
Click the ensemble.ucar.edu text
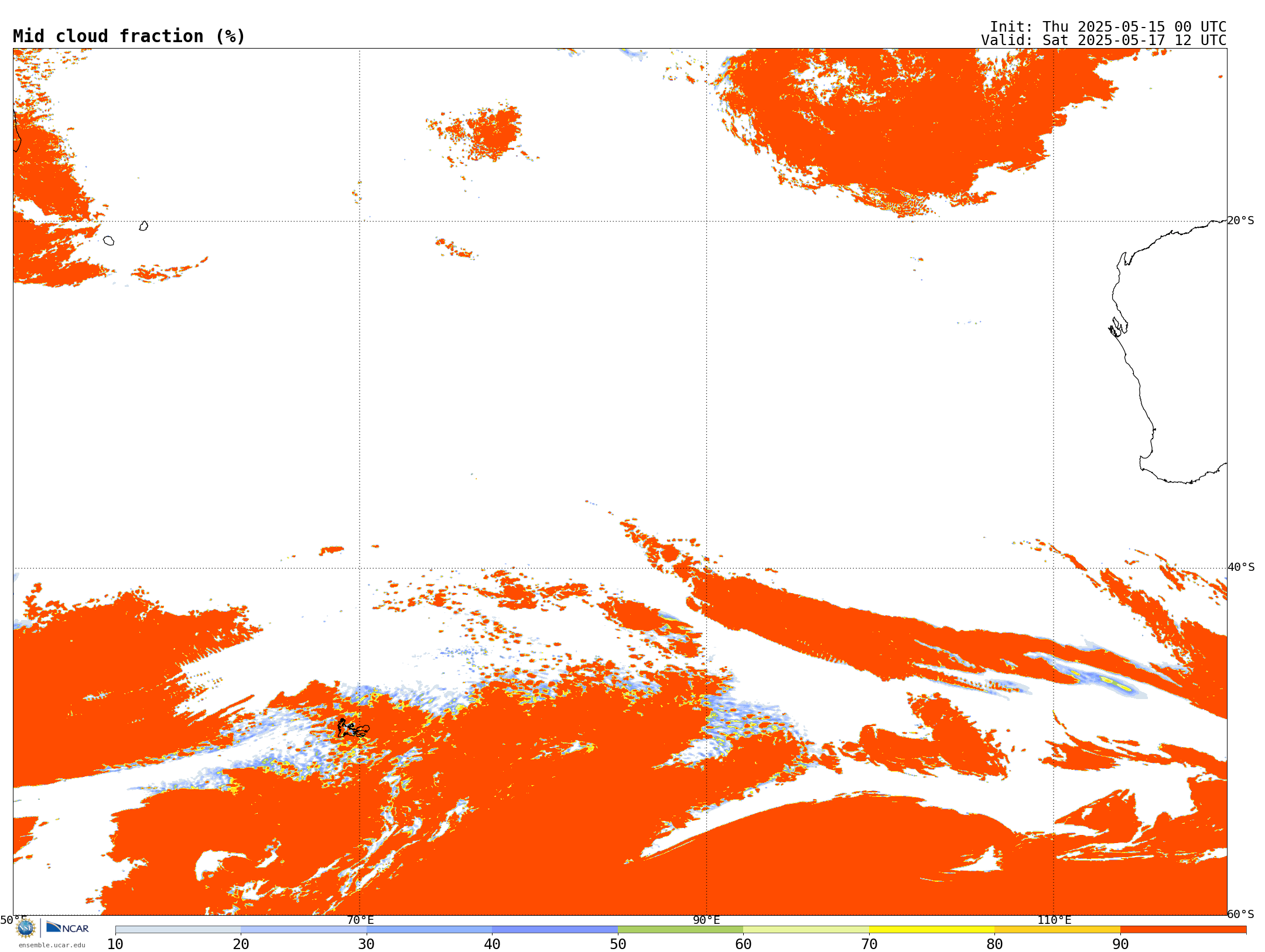52,944
